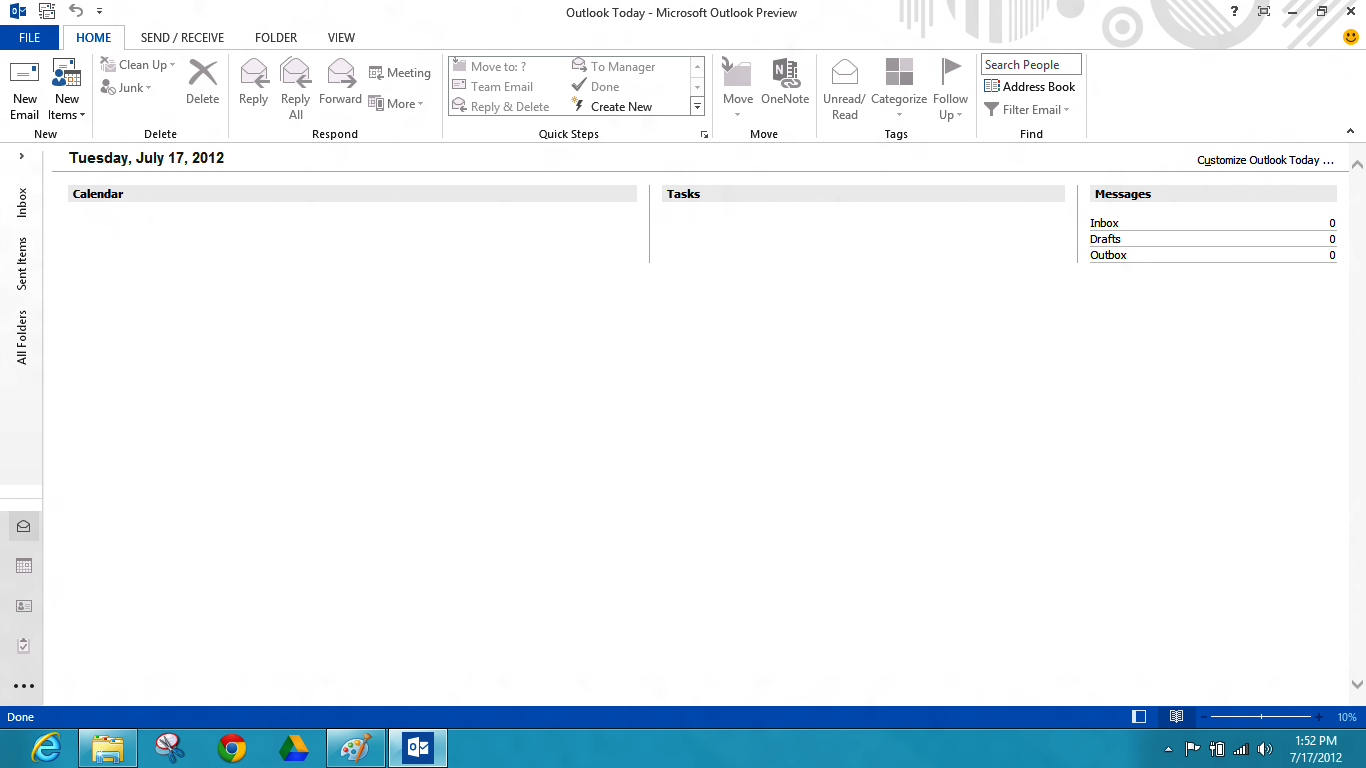This screenshot has height=768, width=1366.
Task: Open more navigation options ellipsis
Action: pyautogui.click(x=24, y=686)
